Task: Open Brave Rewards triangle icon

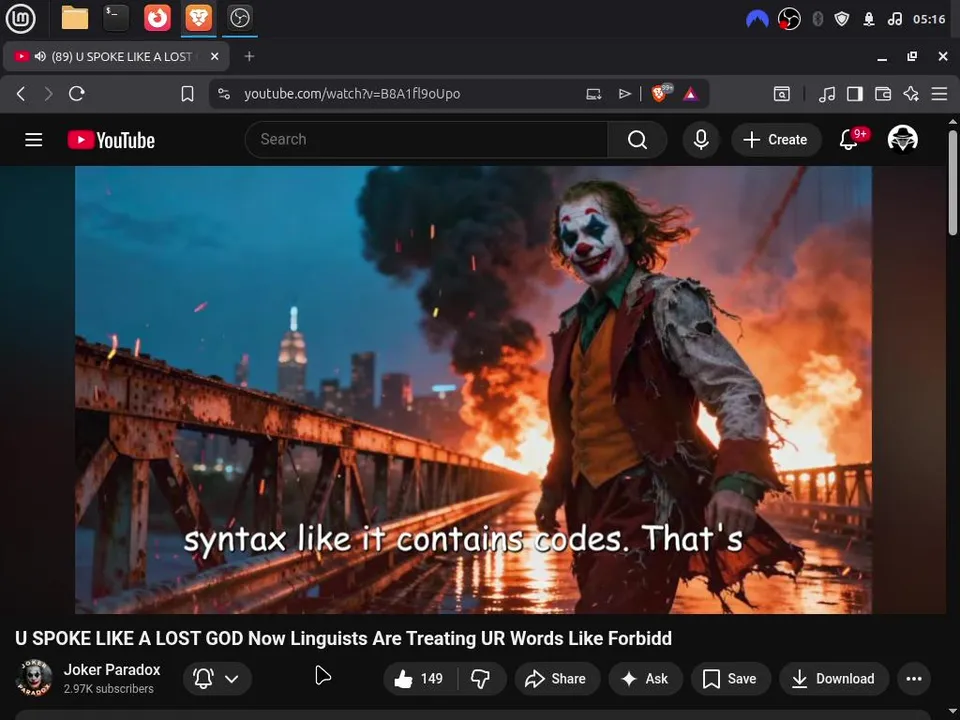Action: 691,94
